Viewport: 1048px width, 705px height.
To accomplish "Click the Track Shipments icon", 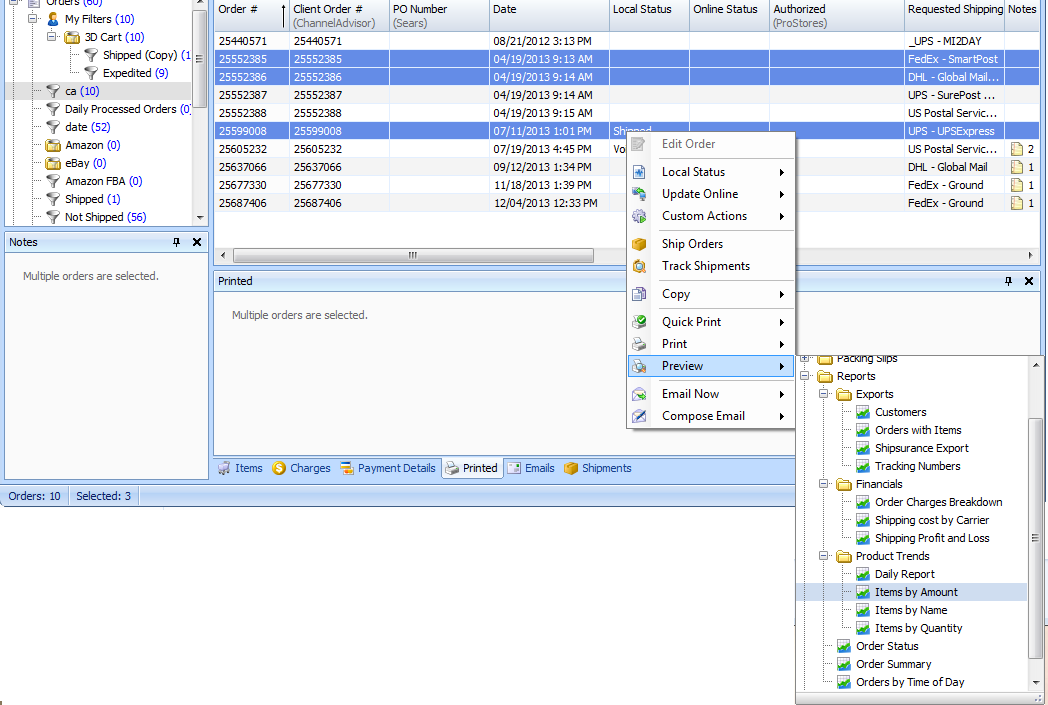I will [640, 266].
